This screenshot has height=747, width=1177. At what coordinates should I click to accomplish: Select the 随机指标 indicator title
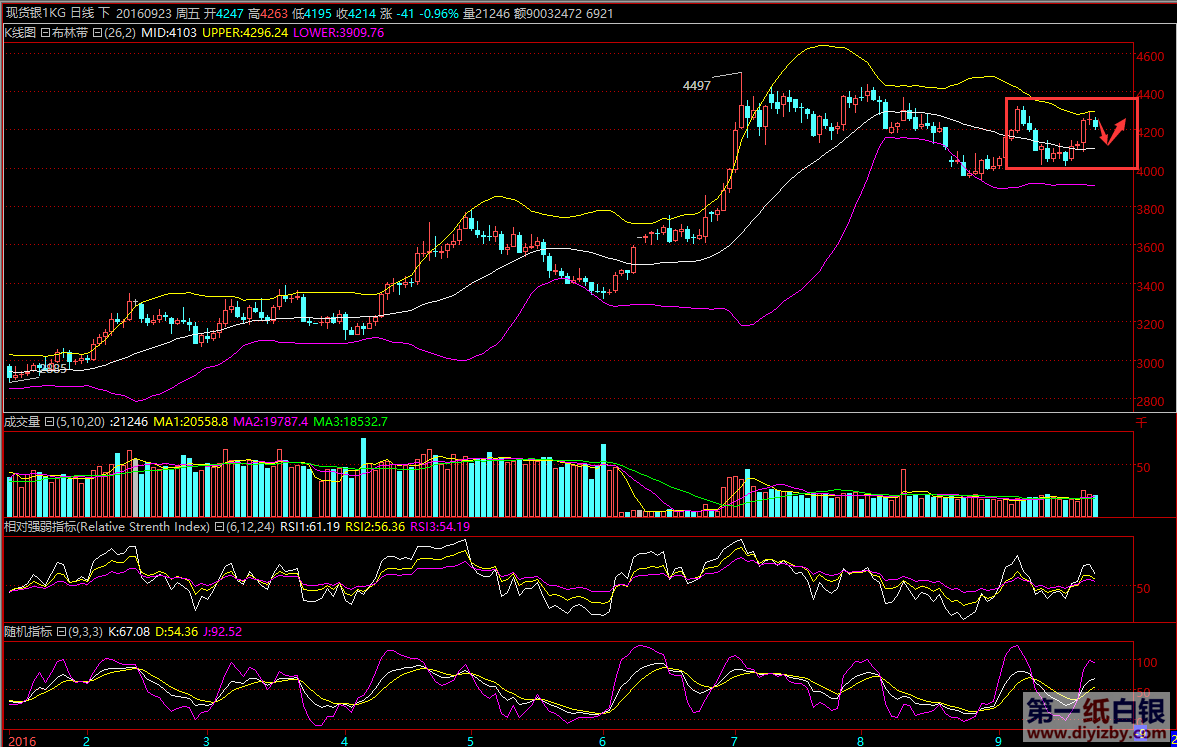coord(27,632)
